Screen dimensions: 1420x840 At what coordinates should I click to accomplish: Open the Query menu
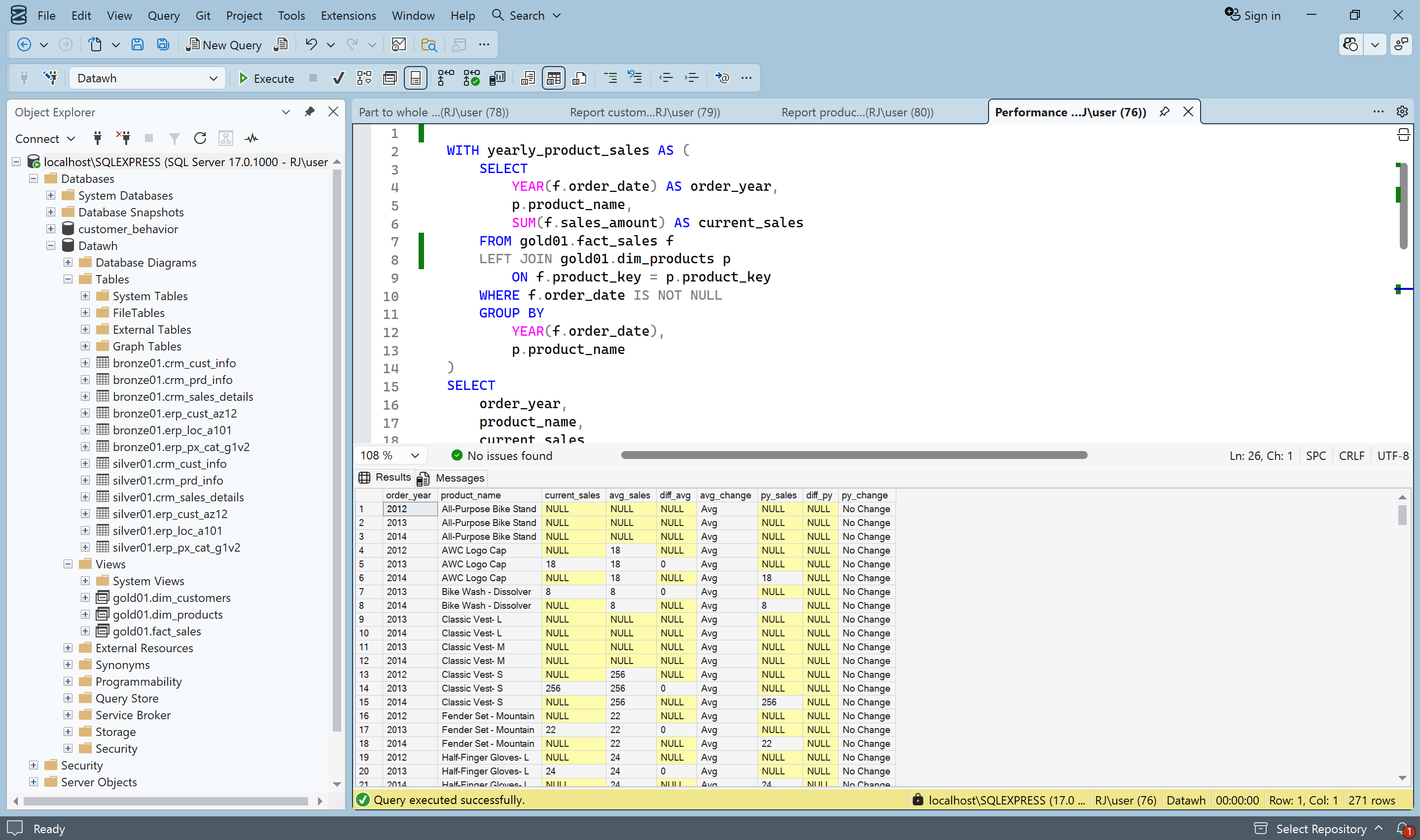tap(163, 15)
